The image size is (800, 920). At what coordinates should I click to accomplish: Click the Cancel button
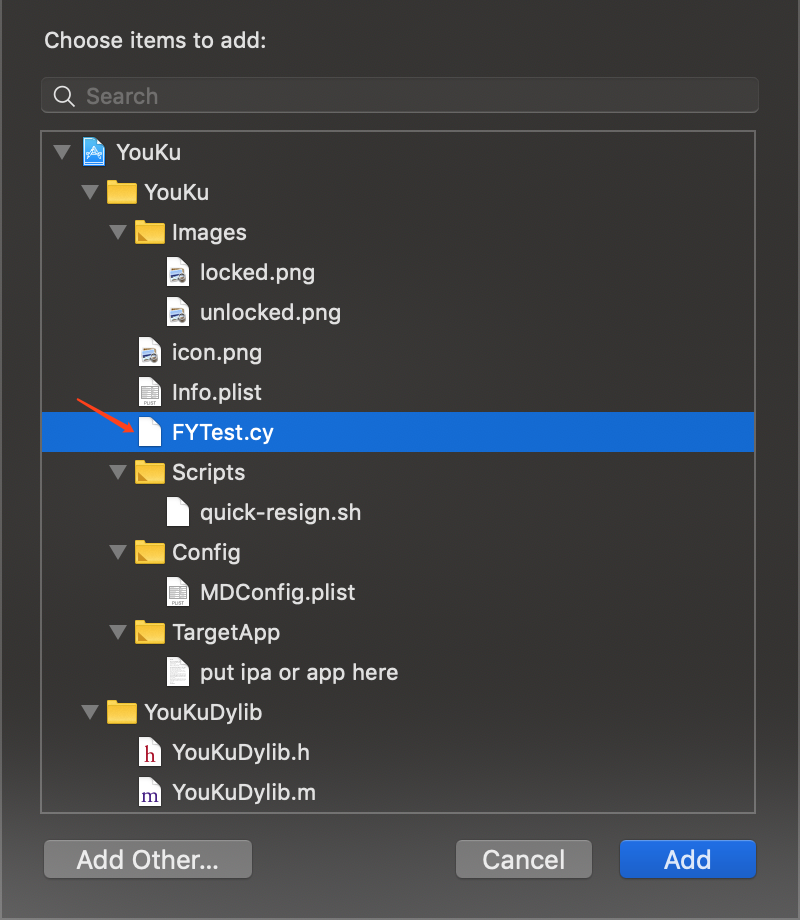[524, 859]
